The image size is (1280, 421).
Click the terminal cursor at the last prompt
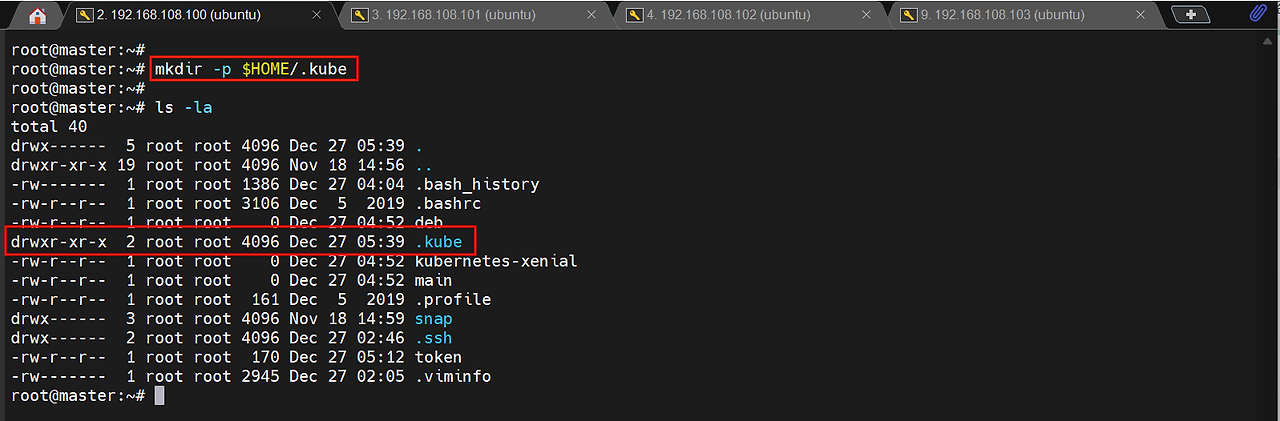159,396
